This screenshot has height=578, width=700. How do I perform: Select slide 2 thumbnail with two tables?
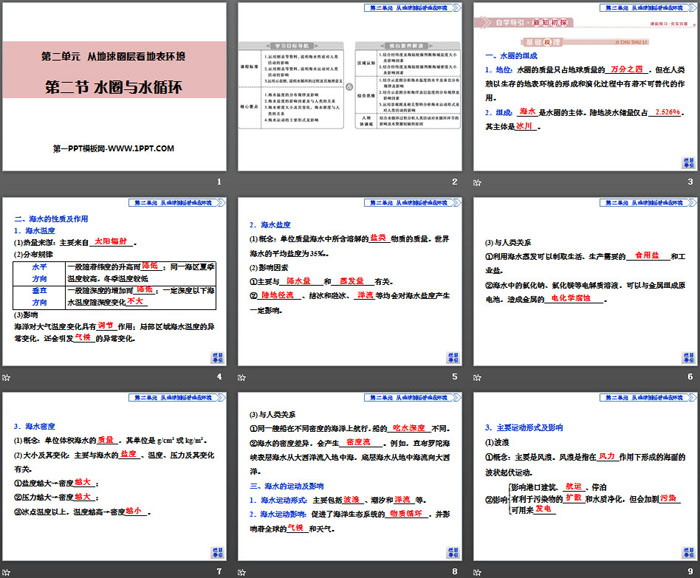pyautogui.click(x=350, y=87)
